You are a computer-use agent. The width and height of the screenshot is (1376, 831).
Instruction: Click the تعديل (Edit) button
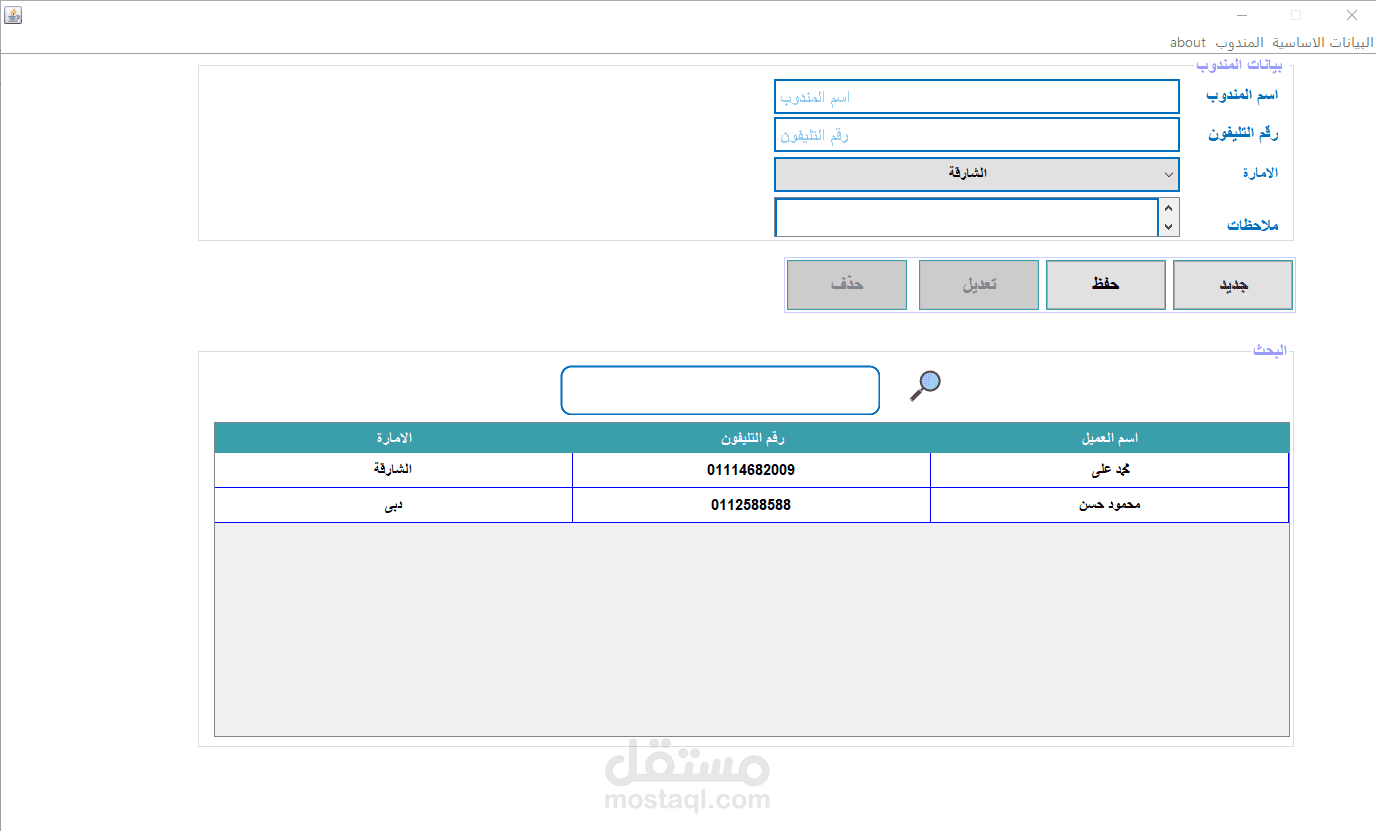point(979,285)
